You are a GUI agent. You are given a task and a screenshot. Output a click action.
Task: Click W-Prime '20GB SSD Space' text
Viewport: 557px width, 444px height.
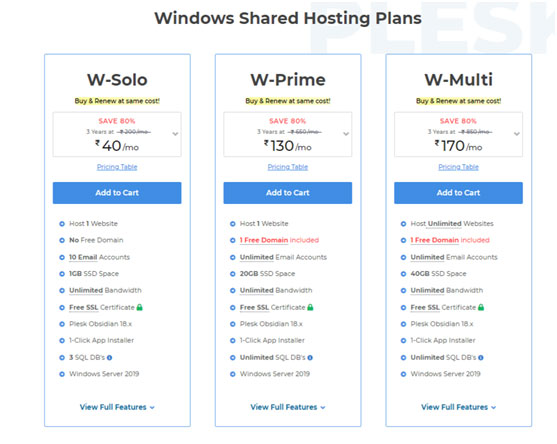[267, 274]
